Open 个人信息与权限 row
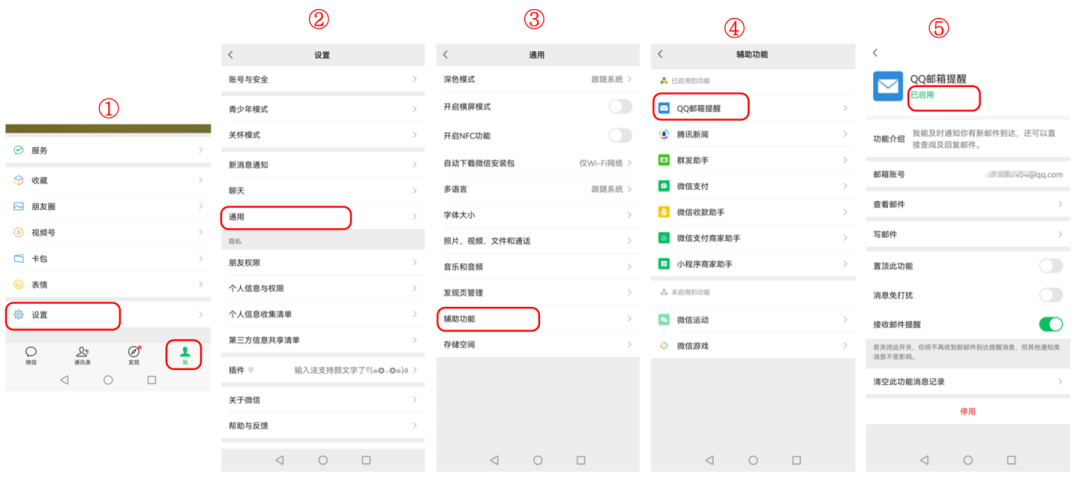1080x478 pixels. click(323, 288)
